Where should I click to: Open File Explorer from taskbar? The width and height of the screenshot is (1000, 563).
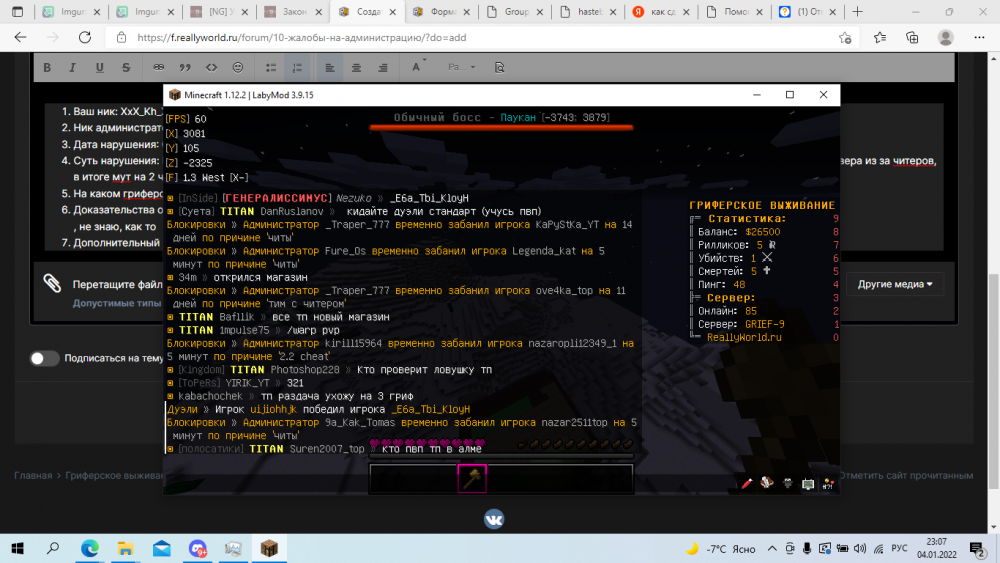point(125,548)
